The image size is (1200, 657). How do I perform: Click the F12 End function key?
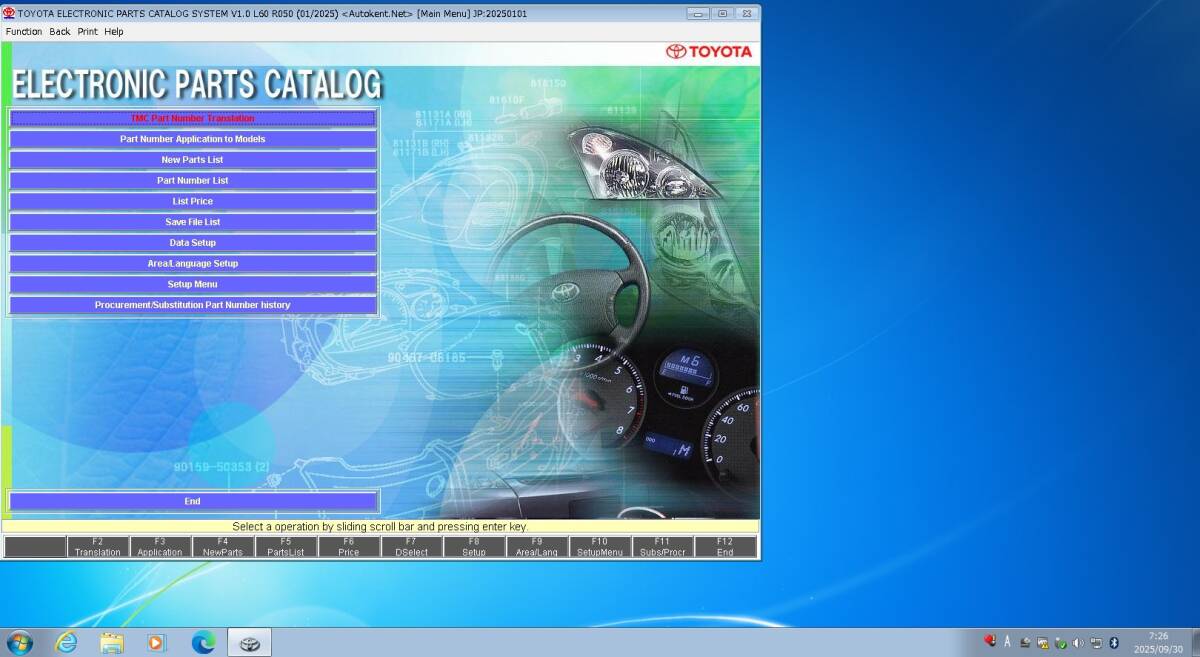725,547
